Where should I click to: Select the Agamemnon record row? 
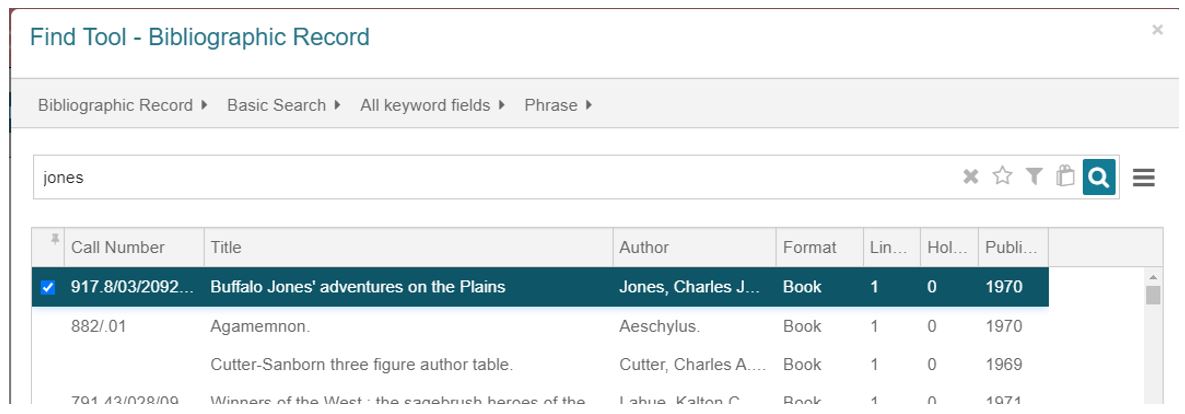coord(540,326)
